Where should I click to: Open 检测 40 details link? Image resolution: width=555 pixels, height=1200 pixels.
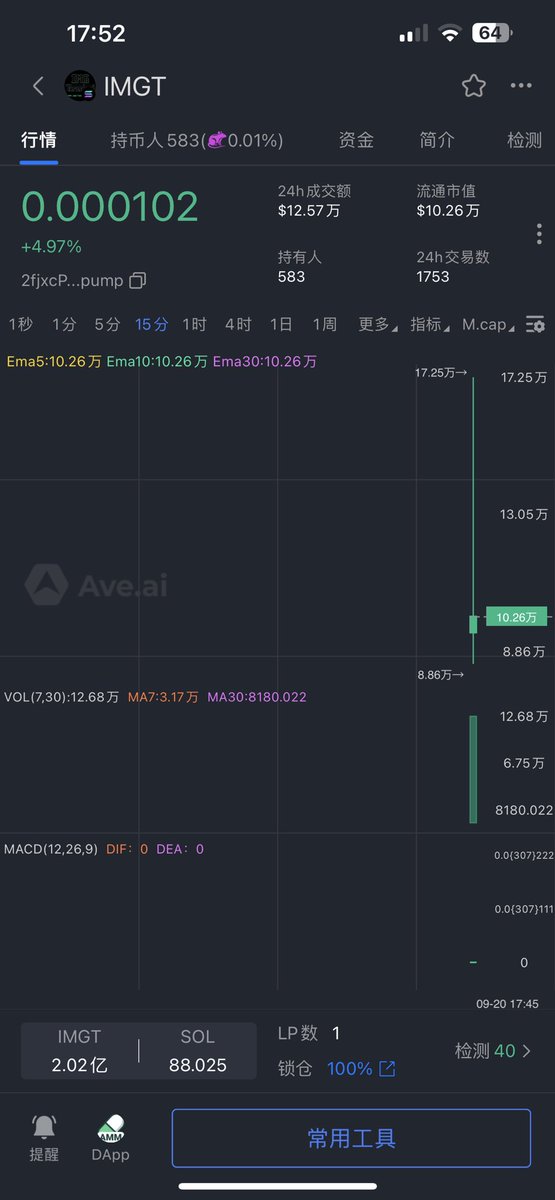pos(493,1051)
